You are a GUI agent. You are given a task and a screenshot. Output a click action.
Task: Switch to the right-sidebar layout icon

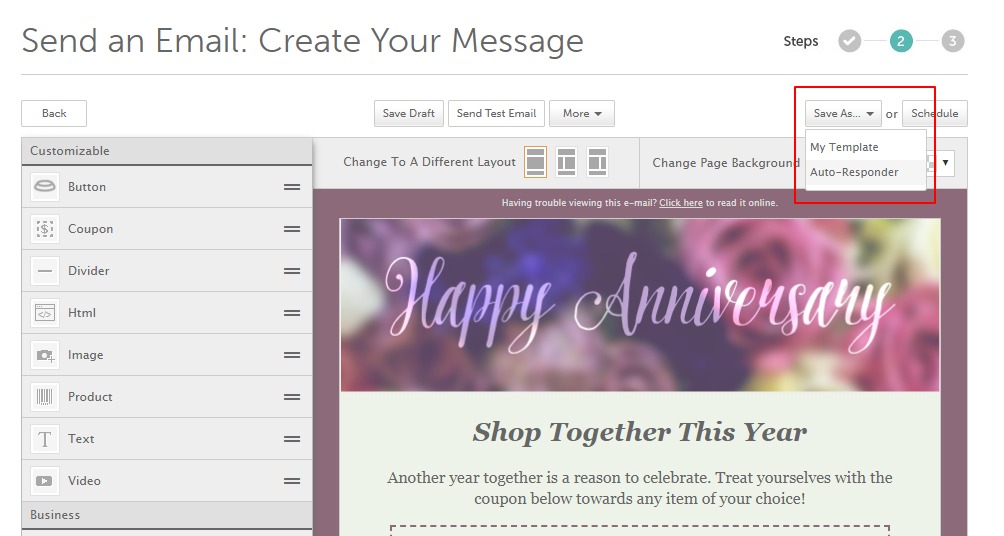coord(597,162)
